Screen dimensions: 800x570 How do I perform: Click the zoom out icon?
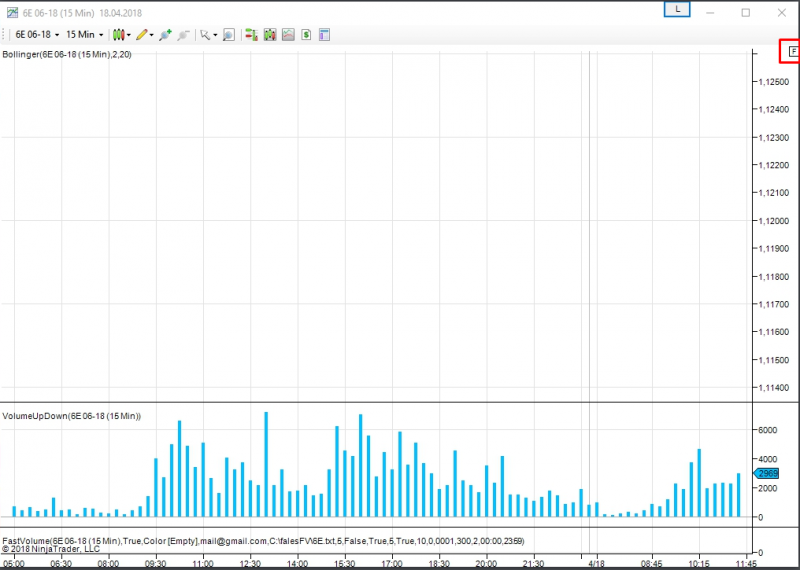click(x=183, y=34)
